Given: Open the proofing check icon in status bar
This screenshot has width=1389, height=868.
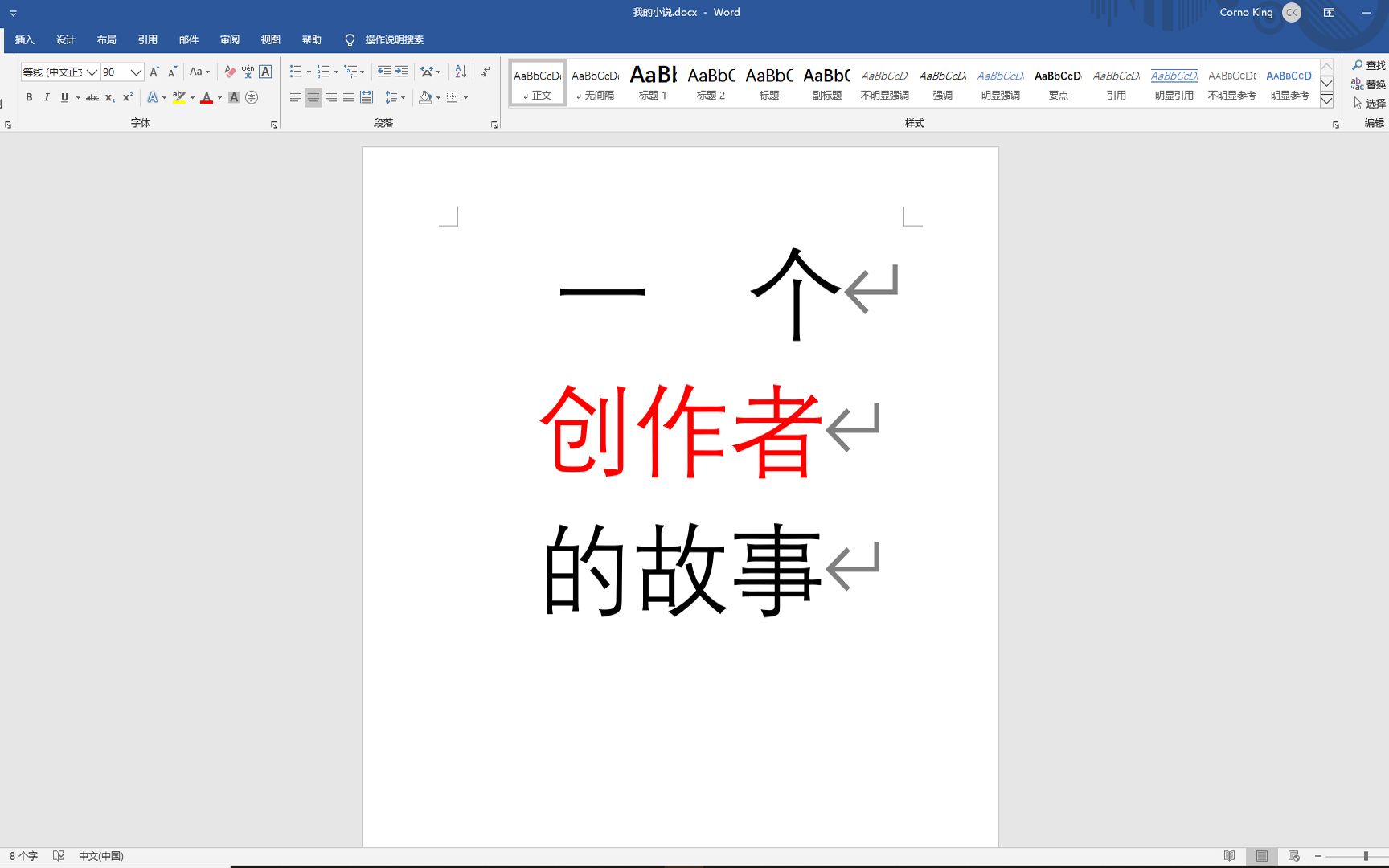Looking at the screenshot, I should point(59,856).
